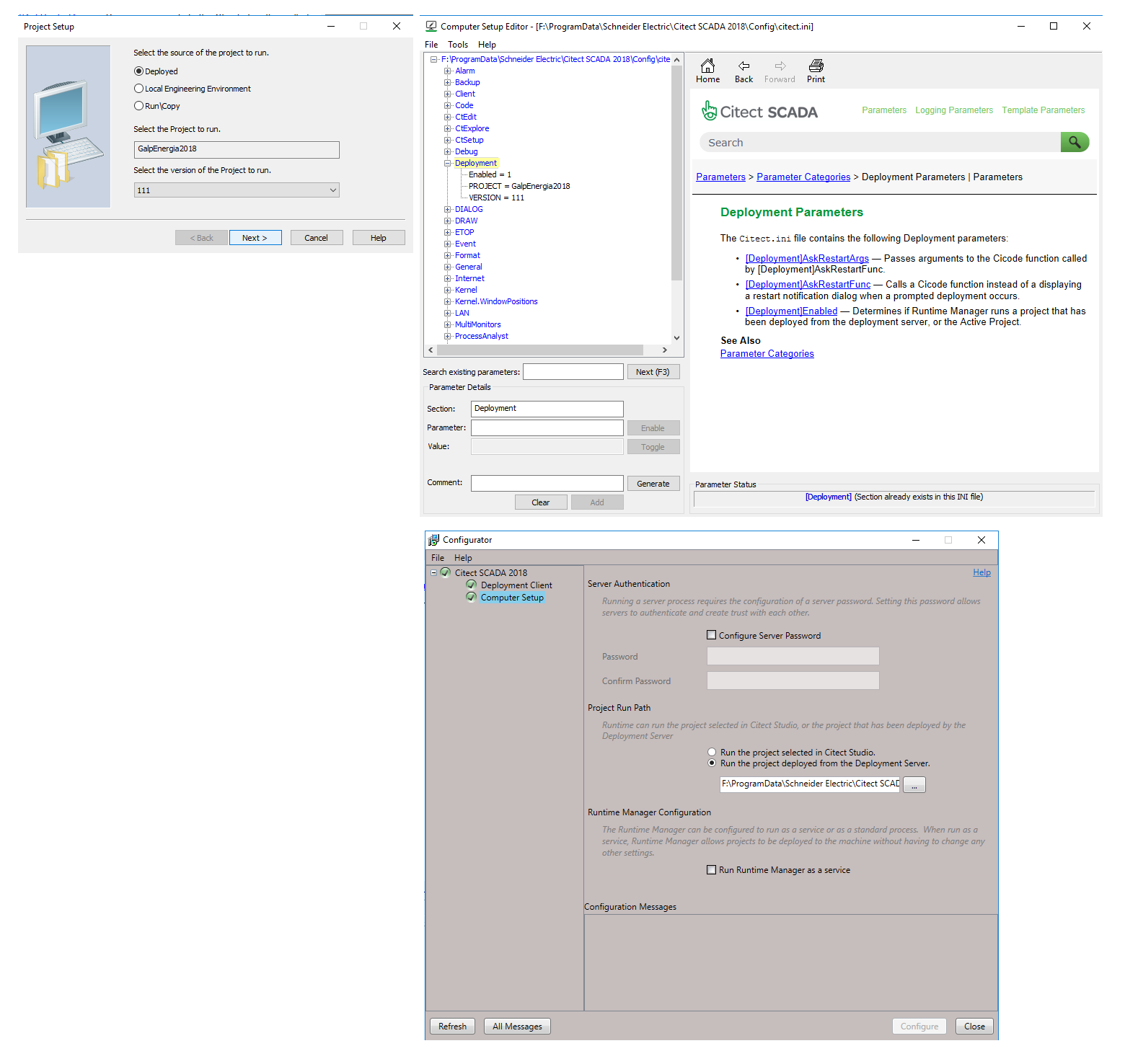
Task: Select Deployment Client in Configurator tree
Action: click(516, 585)
